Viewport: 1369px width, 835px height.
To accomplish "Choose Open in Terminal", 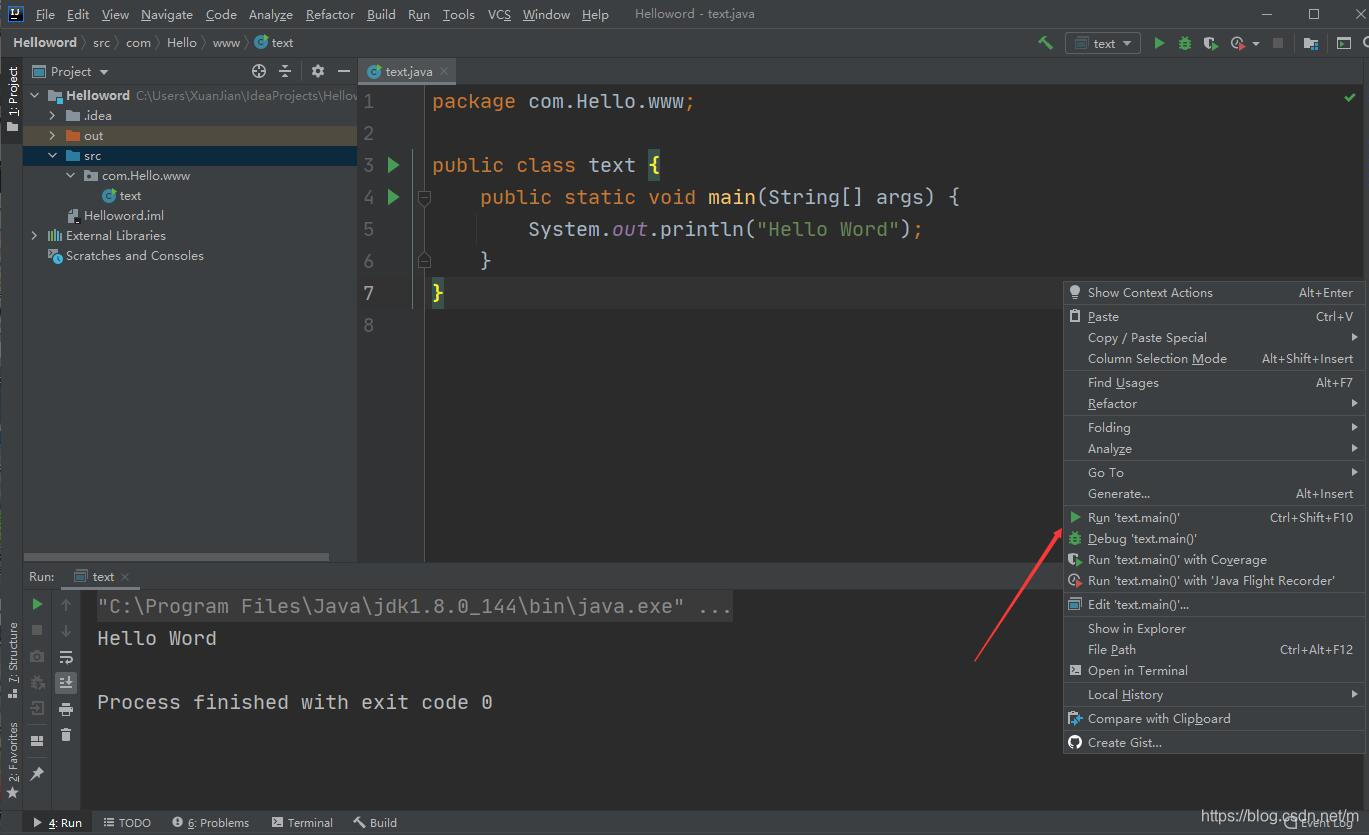I will (1214, 670).
